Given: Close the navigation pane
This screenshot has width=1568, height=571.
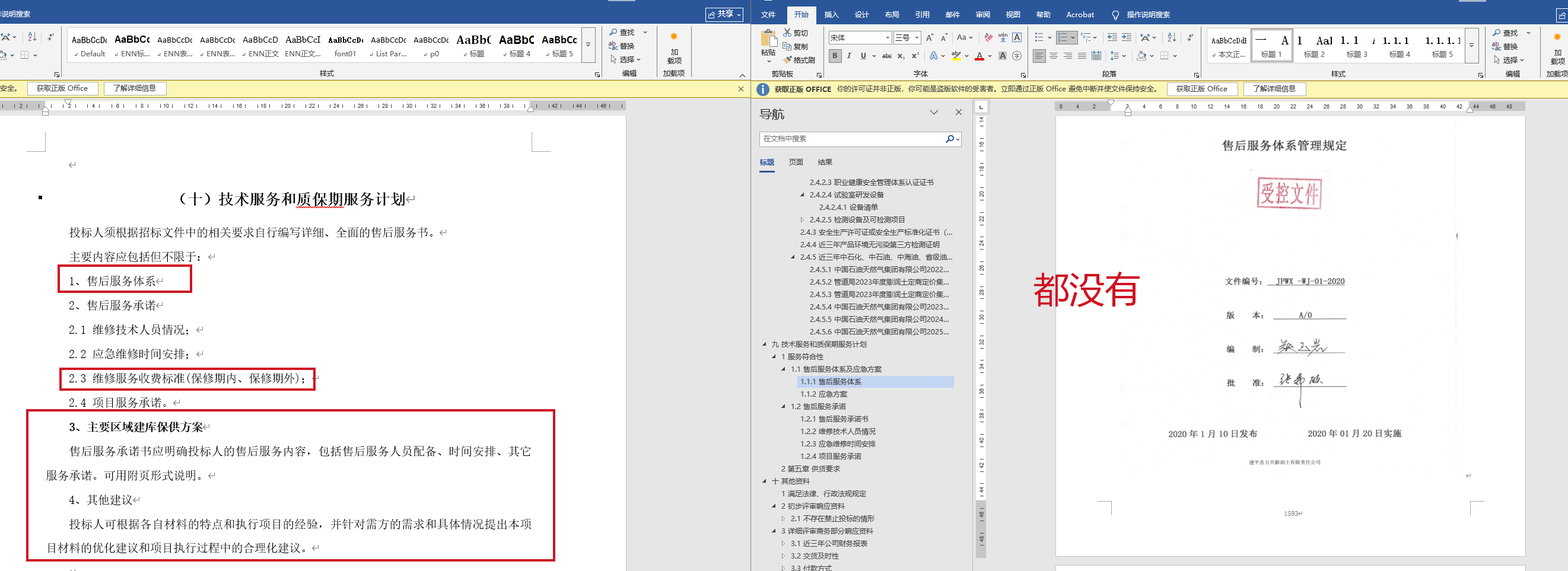Looking at the screenshot, I should [x=959, y=113].
